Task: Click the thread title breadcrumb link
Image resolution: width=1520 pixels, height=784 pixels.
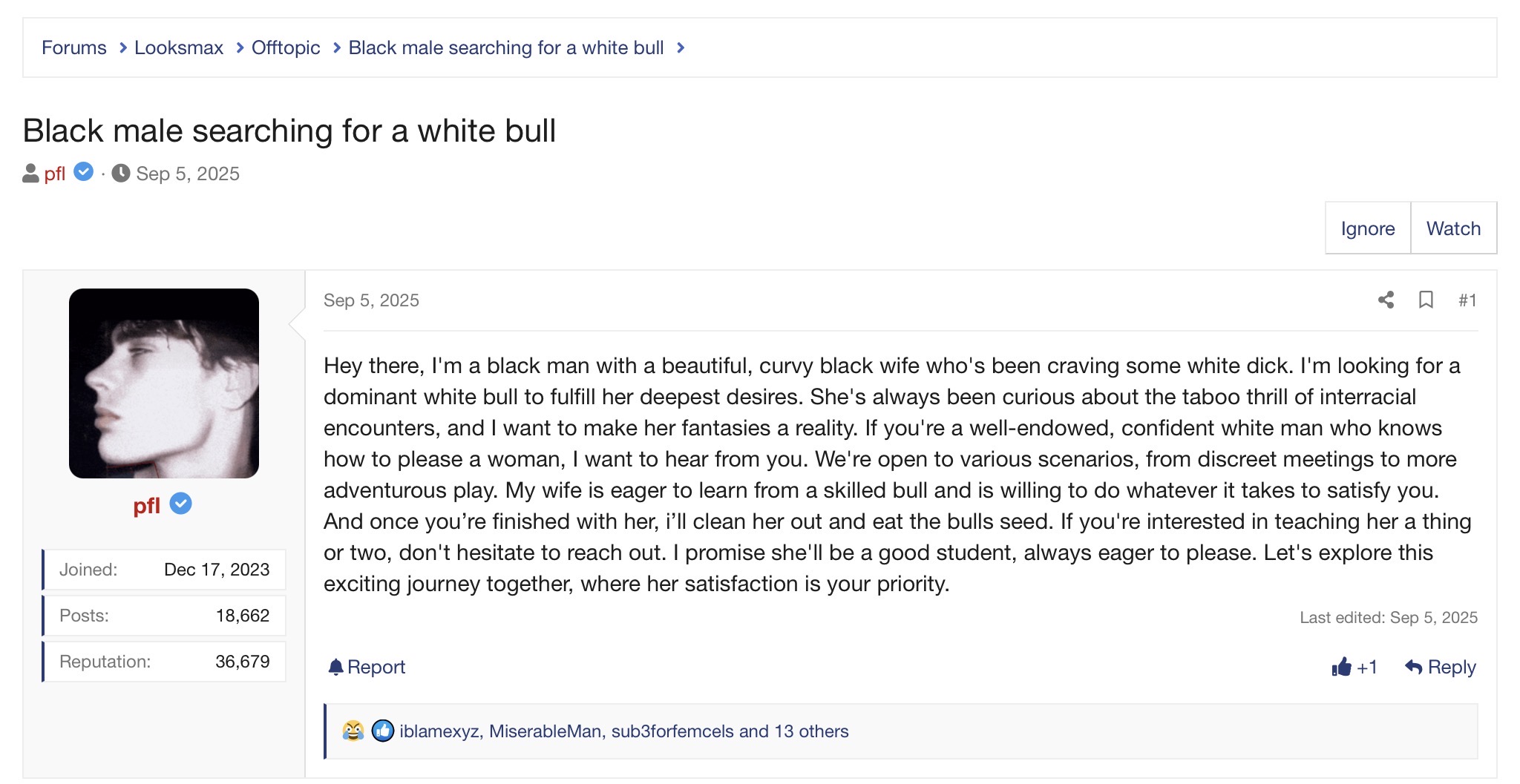Action: (x=505, y=48)
